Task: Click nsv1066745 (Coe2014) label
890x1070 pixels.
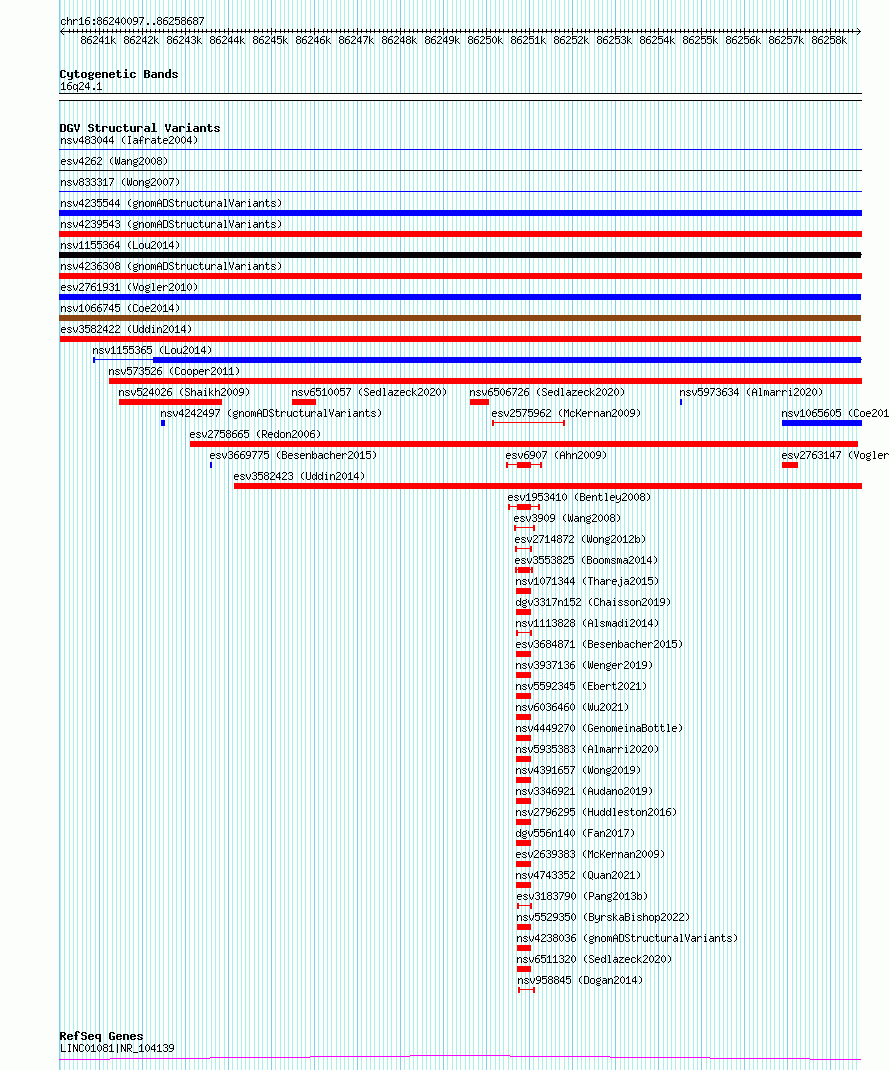Action: tap(120, 308)
